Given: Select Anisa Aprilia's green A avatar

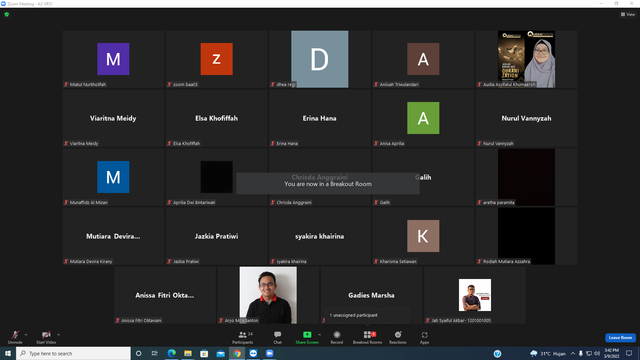Looking at the screenshot, I should tap(423, 118).
